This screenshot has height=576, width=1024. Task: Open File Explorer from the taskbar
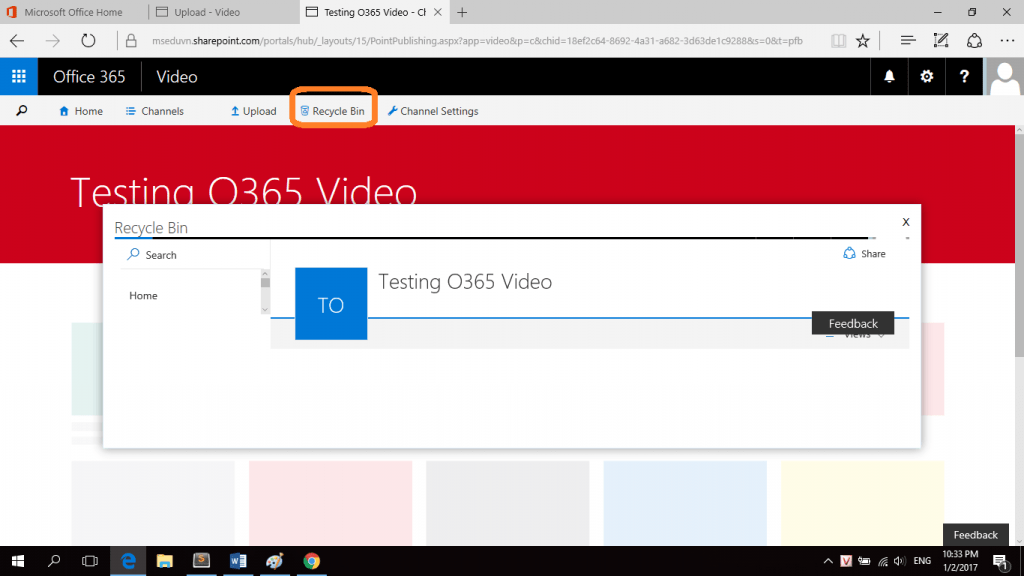click(x=165, y=561)
